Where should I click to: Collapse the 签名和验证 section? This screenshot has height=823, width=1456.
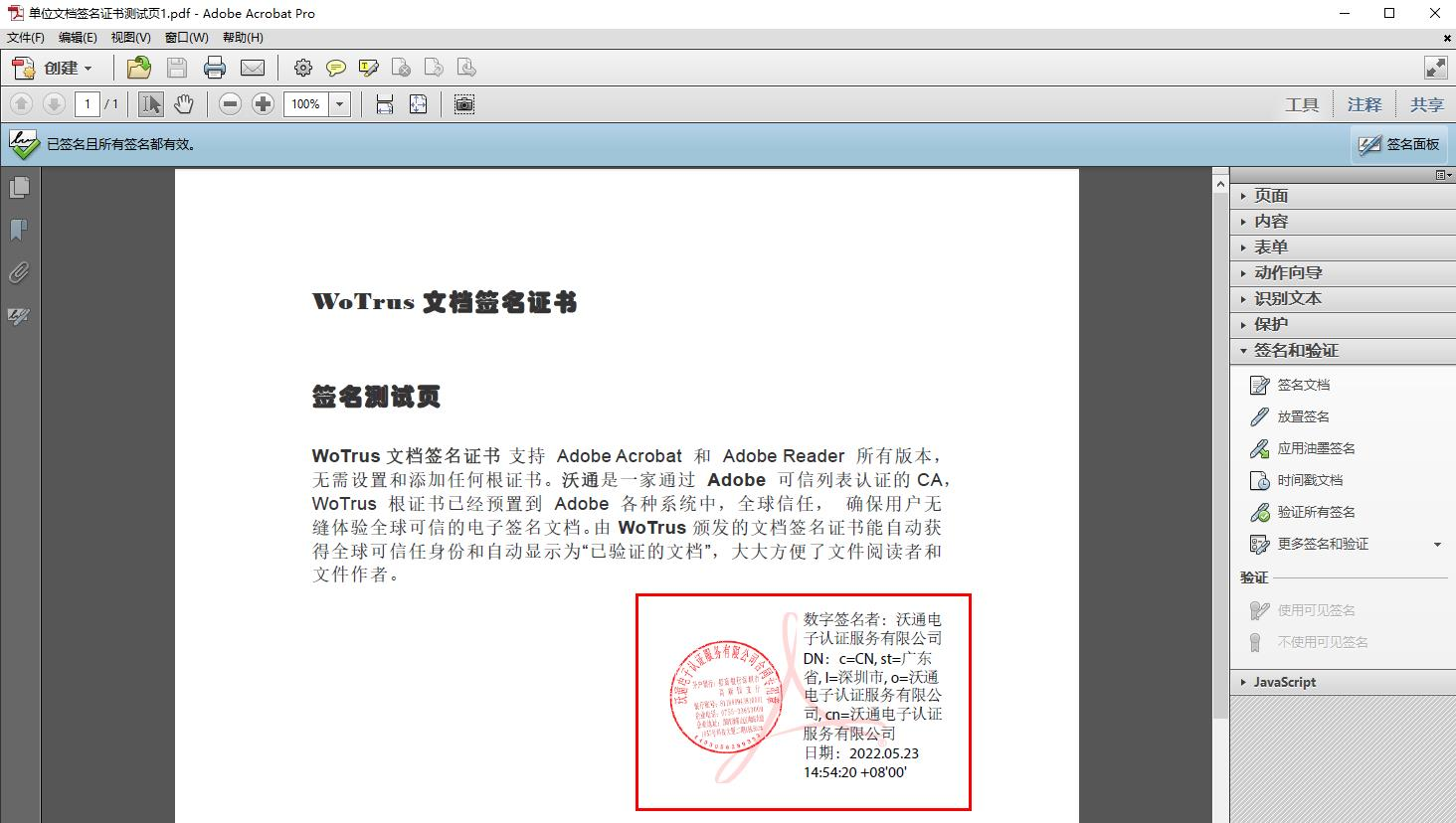pyautogui.click(x=1295, y=350)
